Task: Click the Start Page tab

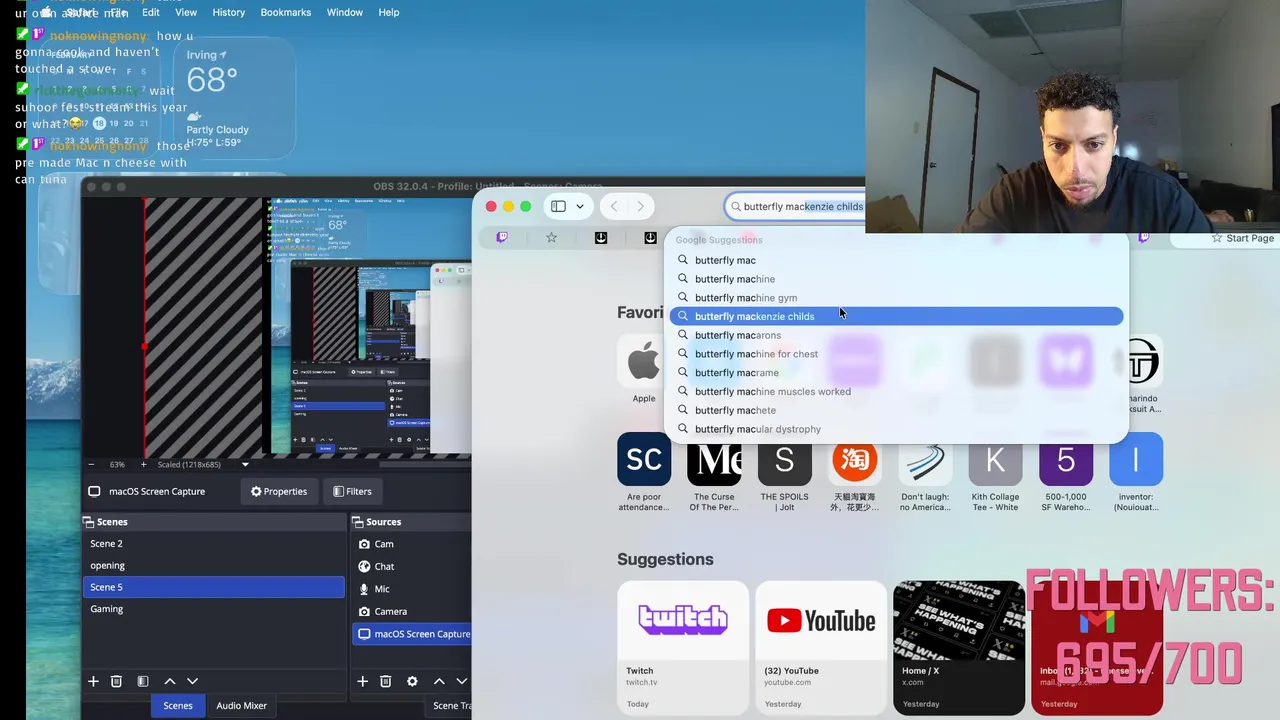Action: [1242, 238]
